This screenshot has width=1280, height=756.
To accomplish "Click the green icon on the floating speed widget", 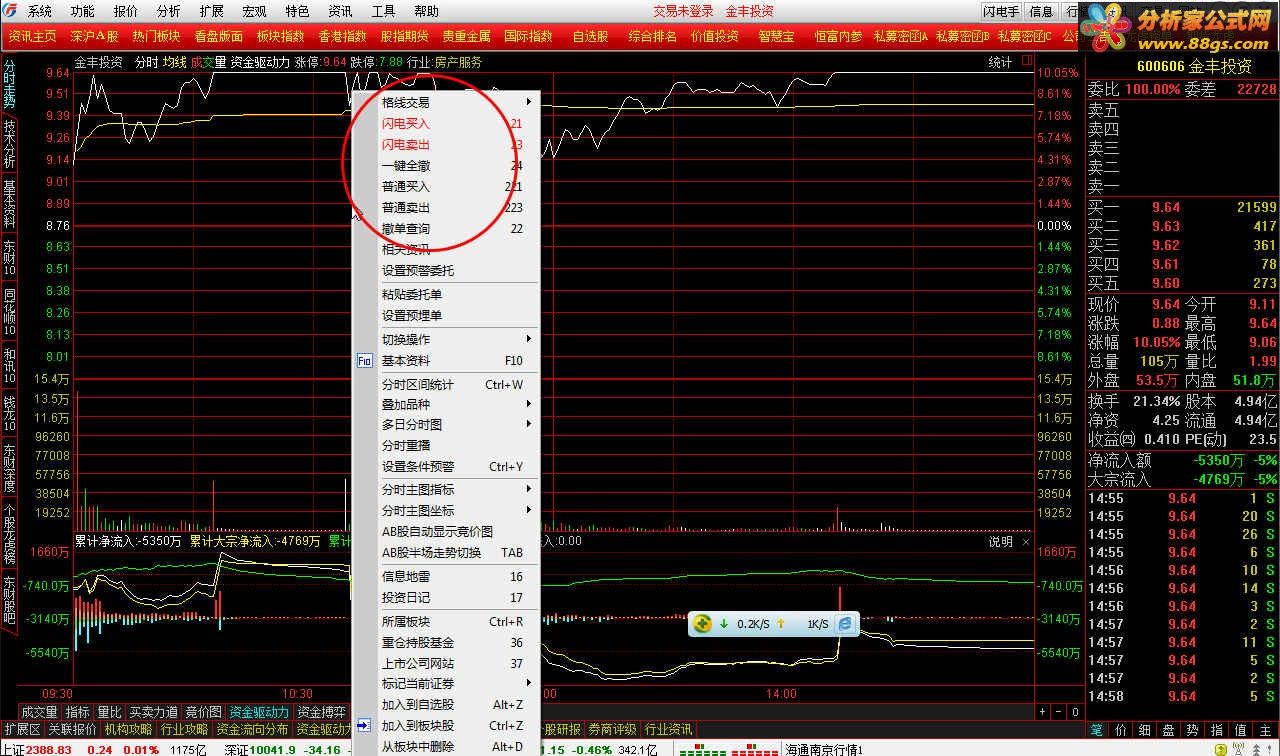I will pyautogui.click(x=703, y=623).
